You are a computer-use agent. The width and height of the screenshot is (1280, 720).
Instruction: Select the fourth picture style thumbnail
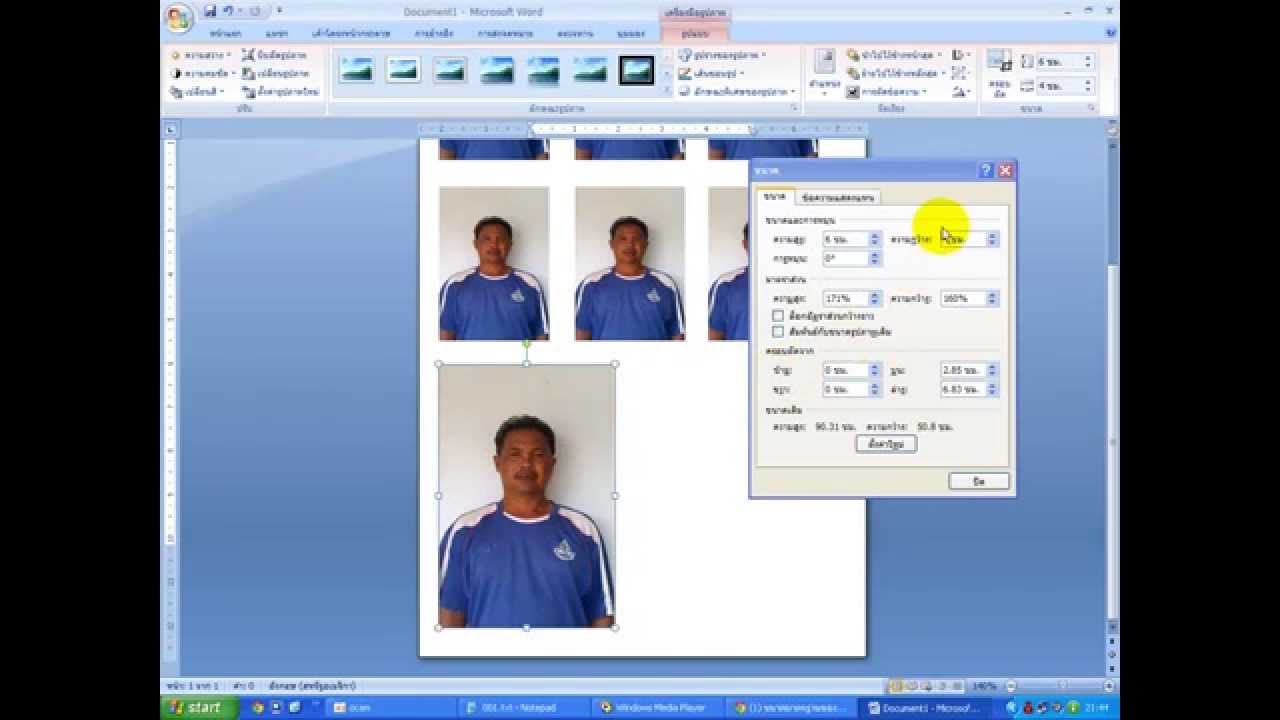click(497, 70)
